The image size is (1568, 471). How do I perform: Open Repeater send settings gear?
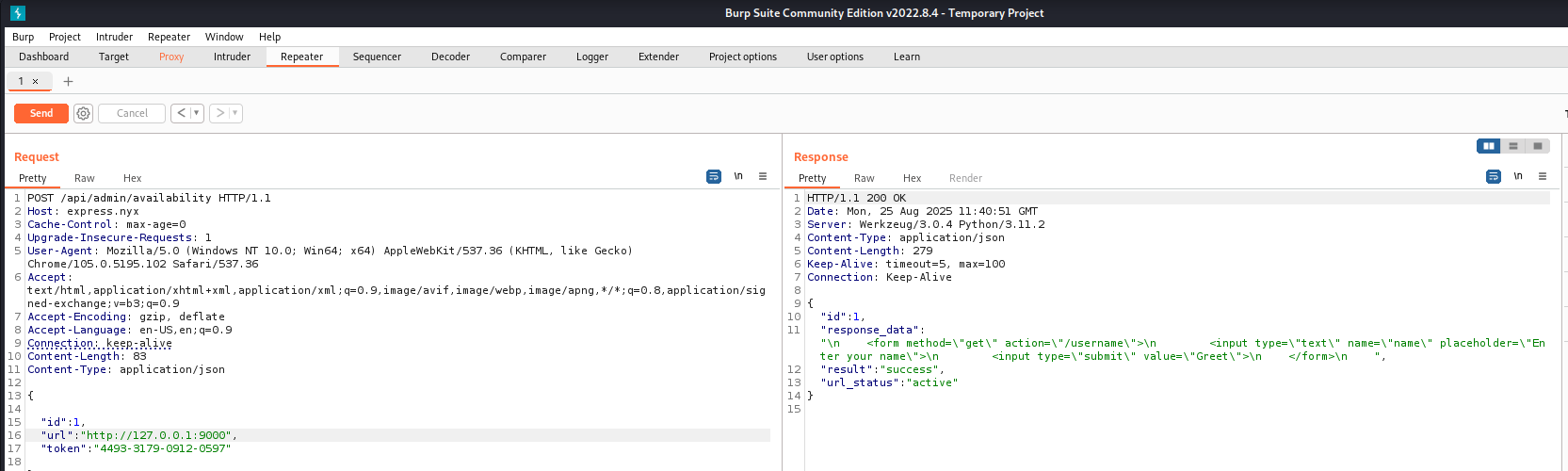coord(83,113)
